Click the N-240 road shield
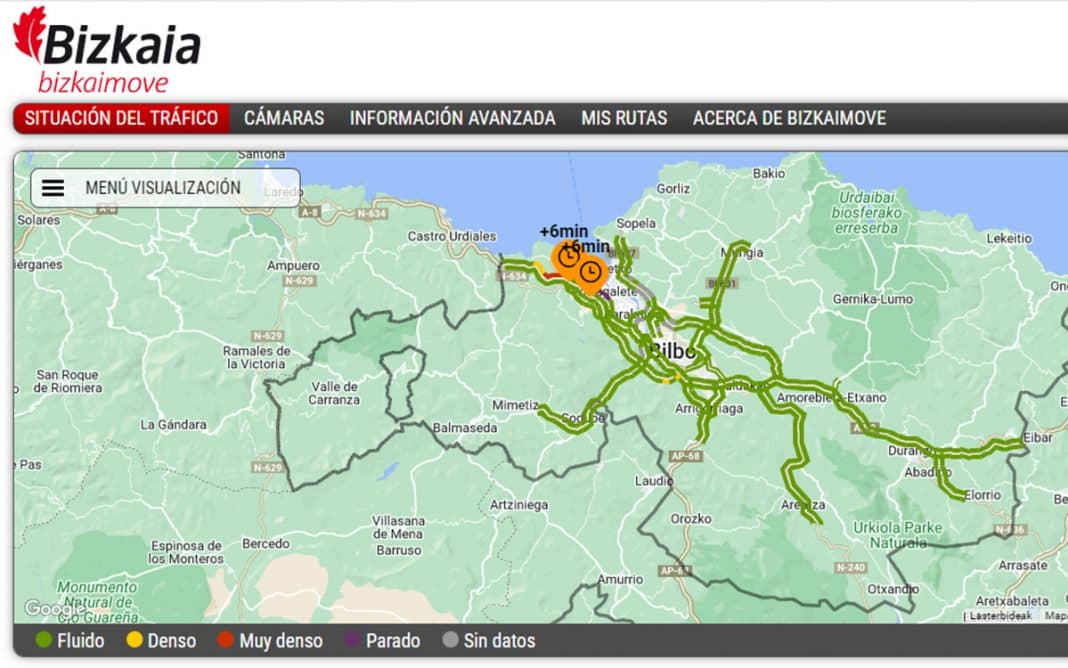Viewport: 1068px width, 668px height. 850,567
